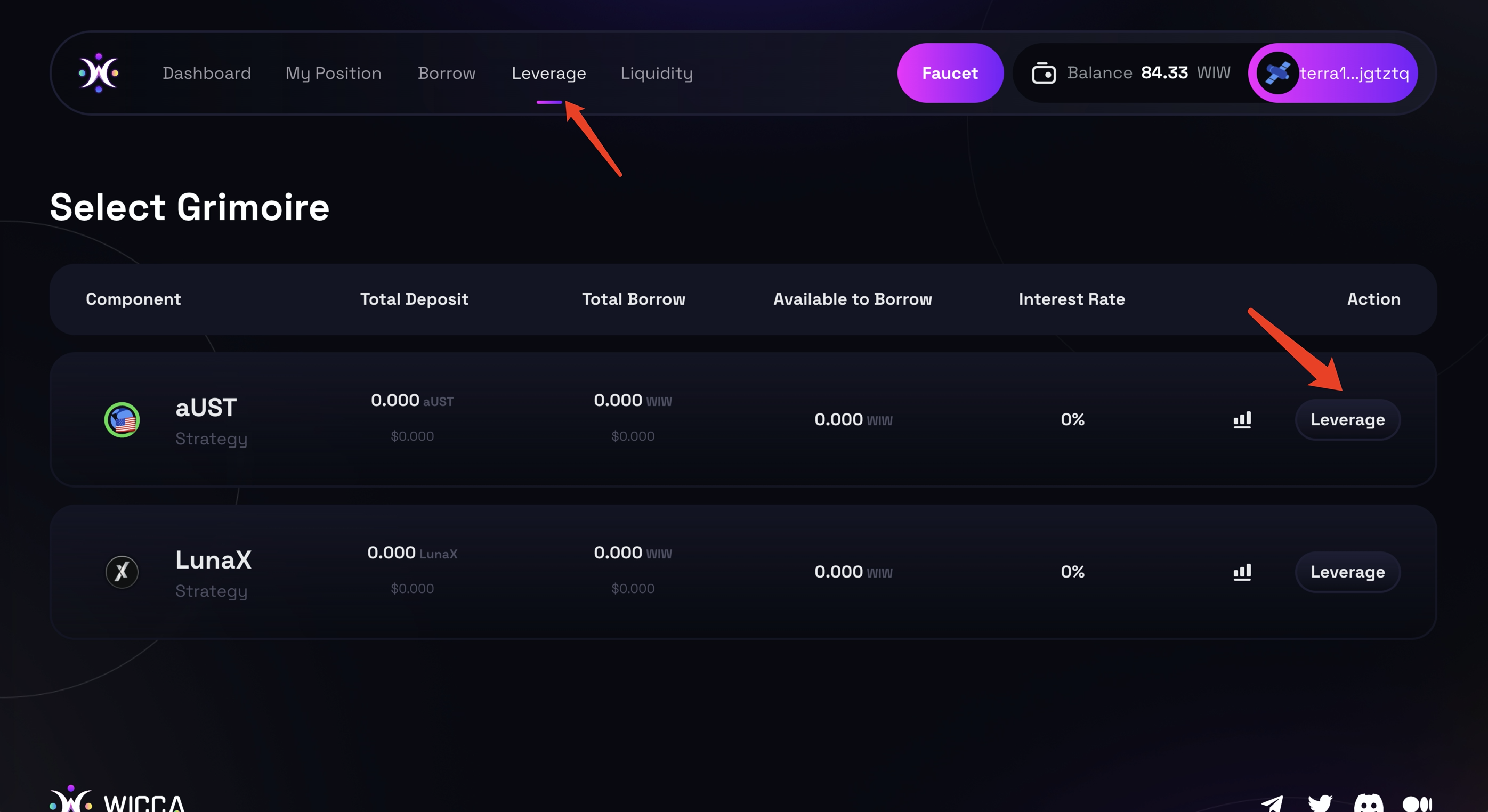
Task: Click the aUST token icon
Action: (122, 420)
